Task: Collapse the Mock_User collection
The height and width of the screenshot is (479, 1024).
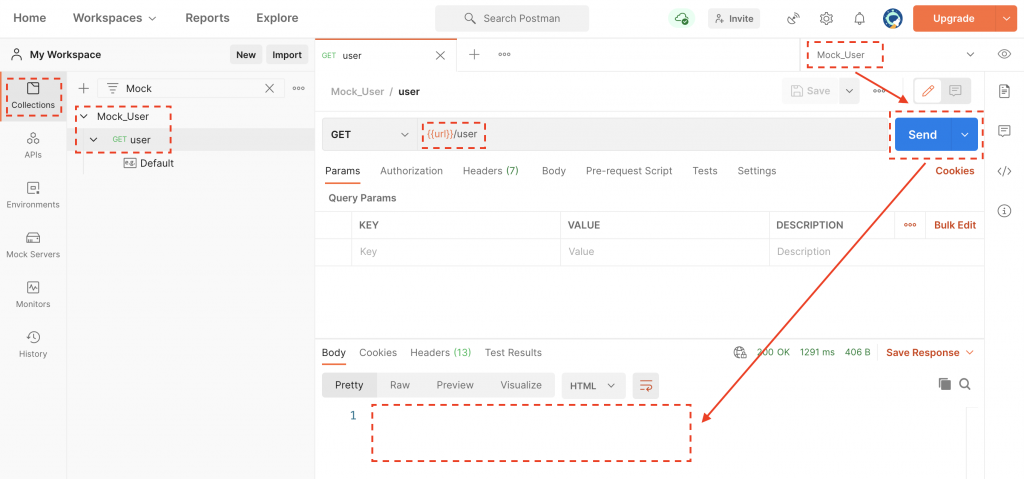Action: (x=83, y=116)
